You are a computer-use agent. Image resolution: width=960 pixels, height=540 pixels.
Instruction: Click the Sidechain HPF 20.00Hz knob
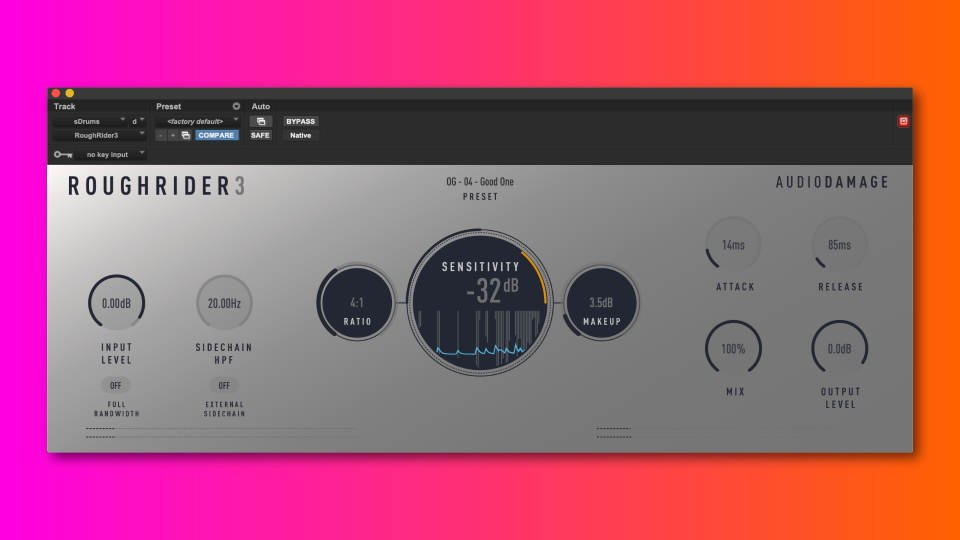tap(224, 303)
